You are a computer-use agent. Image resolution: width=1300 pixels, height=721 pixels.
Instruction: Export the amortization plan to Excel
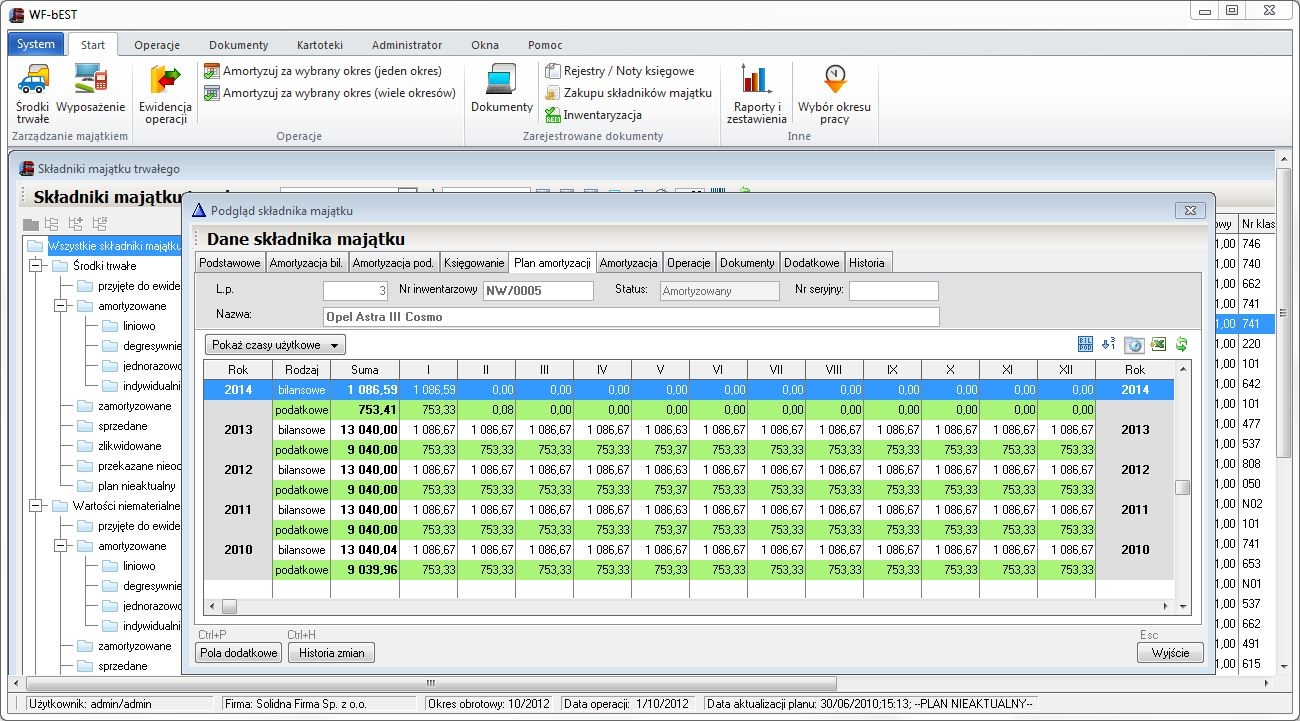[x=1158, y=344]
